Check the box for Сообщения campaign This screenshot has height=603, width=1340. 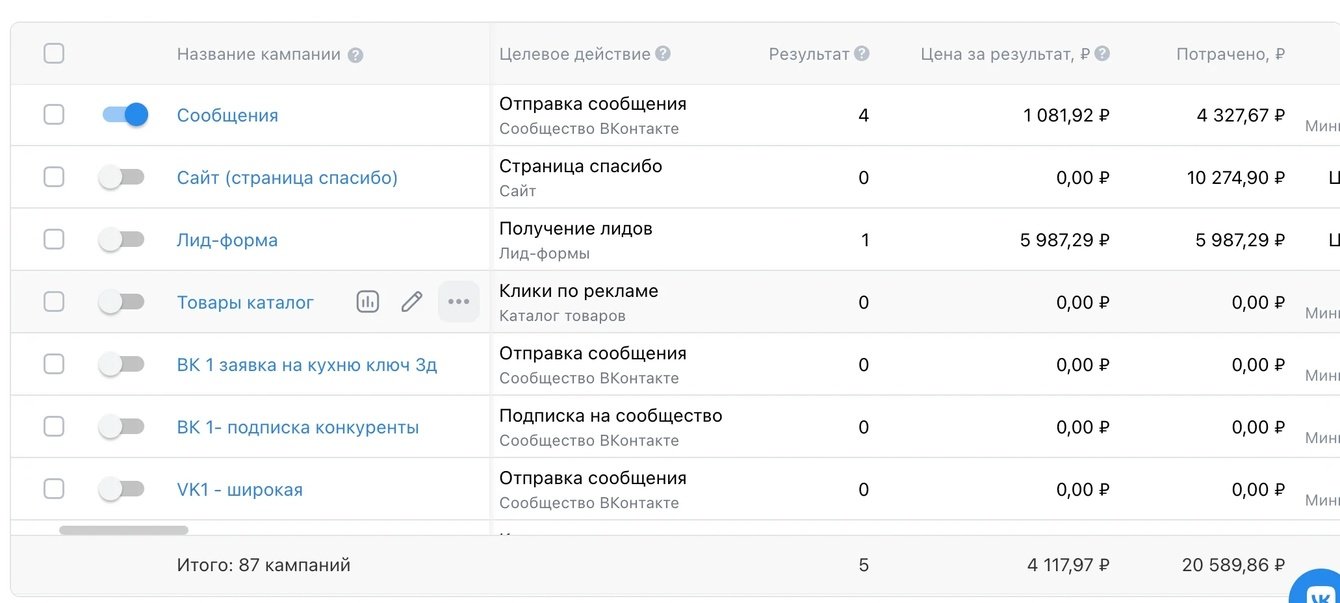click(54, 115)
